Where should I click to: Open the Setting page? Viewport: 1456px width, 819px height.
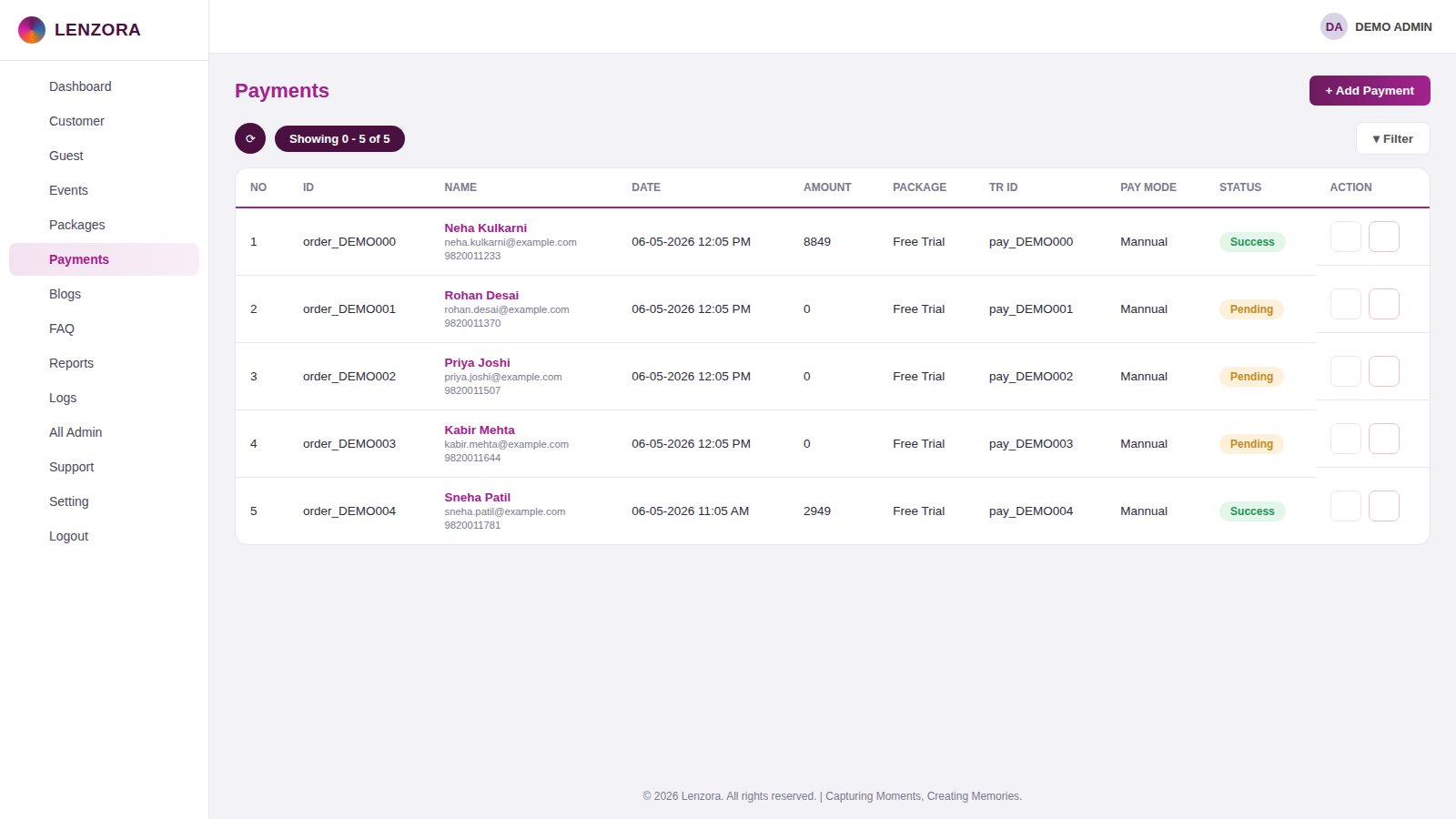coord(104,501)
